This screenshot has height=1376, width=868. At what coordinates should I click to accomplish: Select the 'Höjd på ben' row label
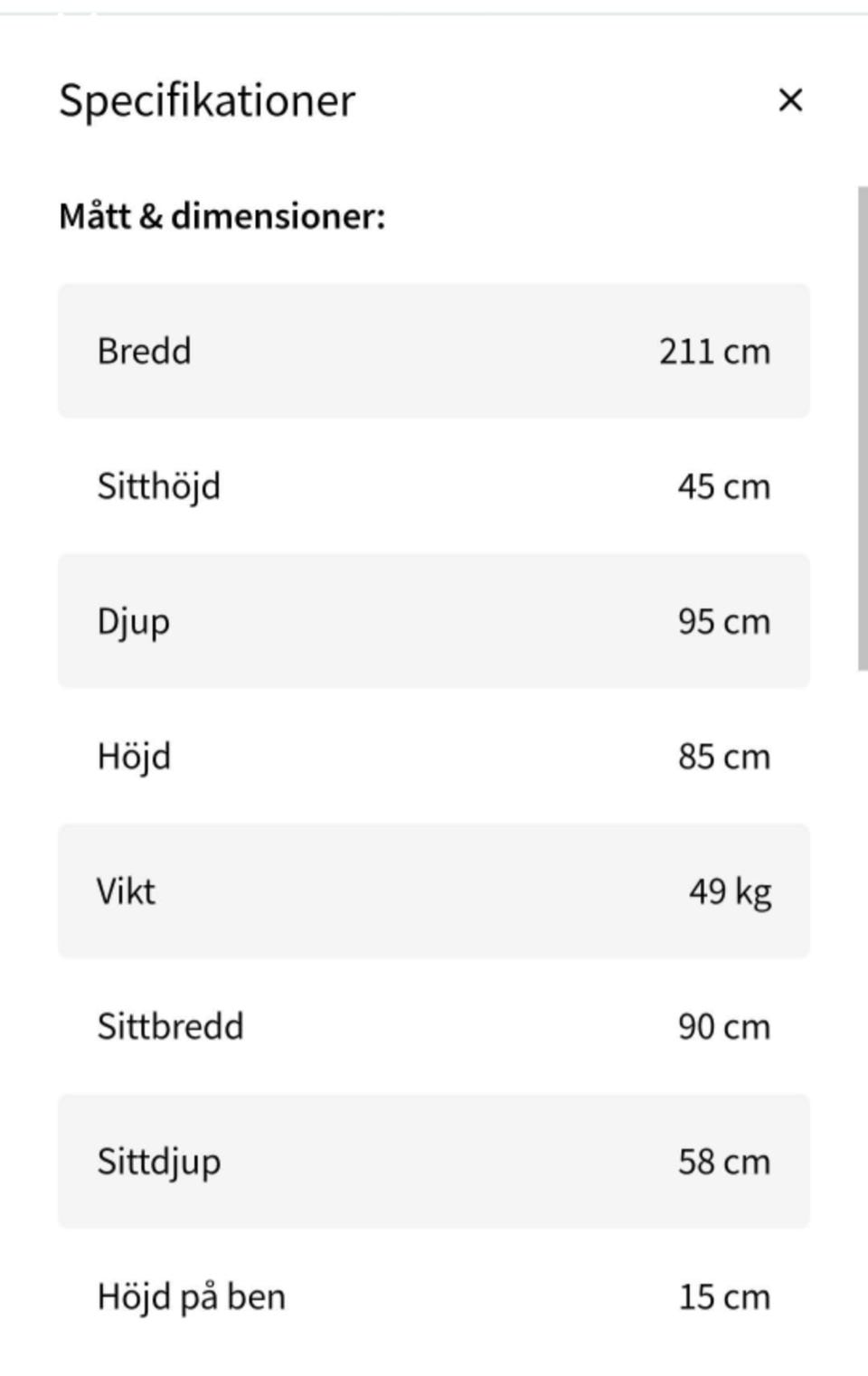click(x=192, y=1296)
